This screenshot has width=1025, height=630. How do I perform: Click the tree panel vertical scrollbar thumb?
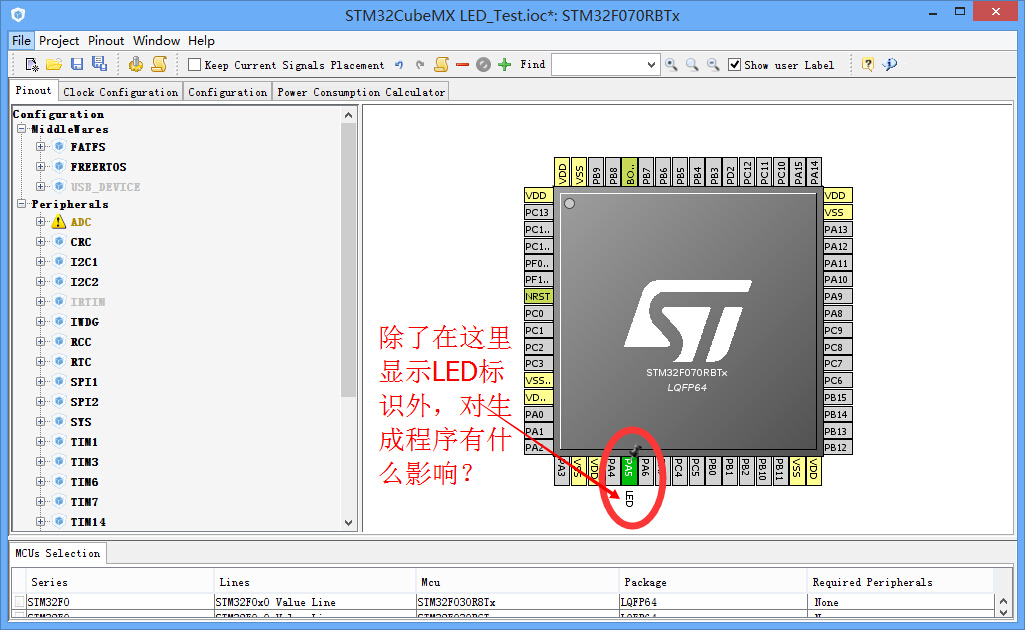(x=348, y=258)
